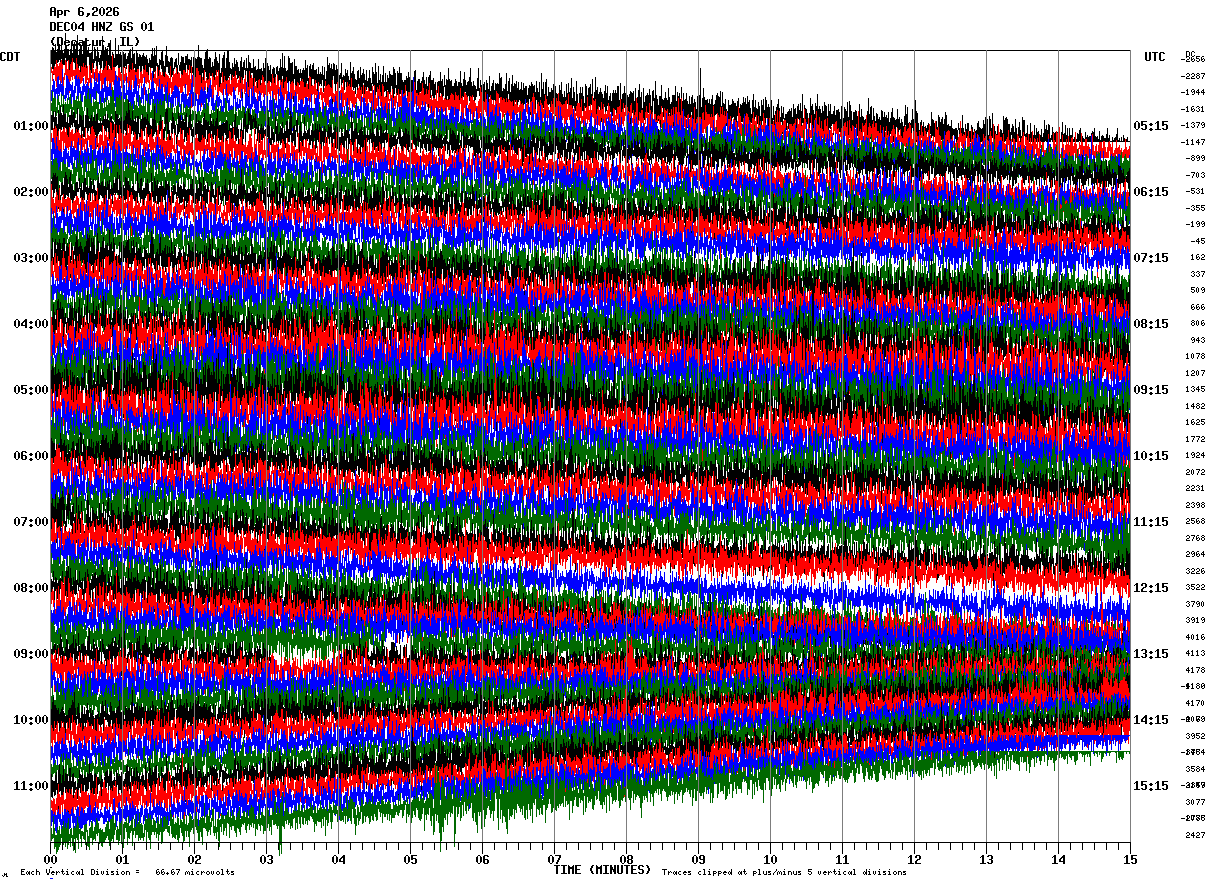This screenshot has width=1210, height=886.
Task: Click the "15:15" UTC row label
Action: tap(1151, 786)
